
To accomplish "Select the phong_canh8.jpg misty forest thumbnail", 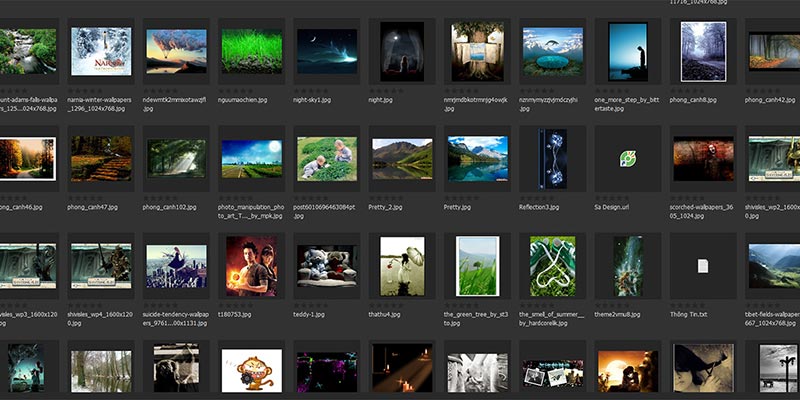I will [x=703, y=52].
